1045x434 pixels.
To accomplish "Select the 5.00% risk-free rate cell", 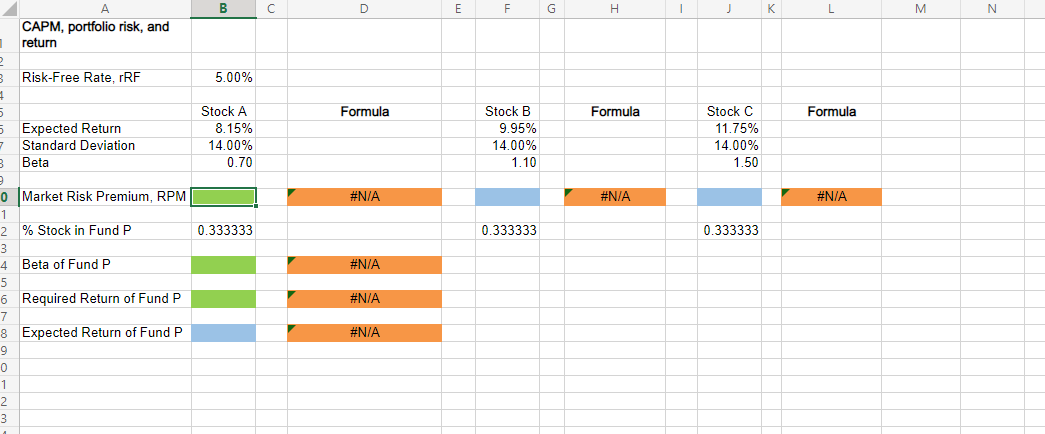I will 223,78.
